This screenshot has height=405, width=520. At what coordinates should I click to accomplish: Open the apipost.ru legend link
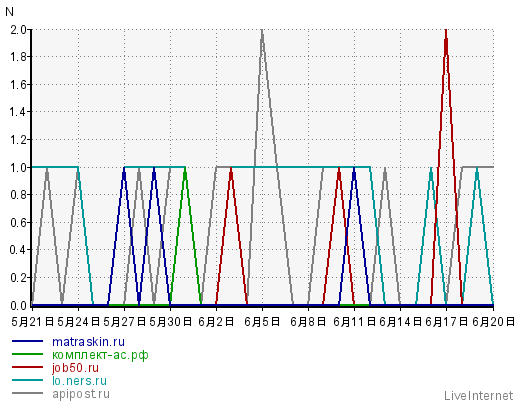(x=81, y=394)
